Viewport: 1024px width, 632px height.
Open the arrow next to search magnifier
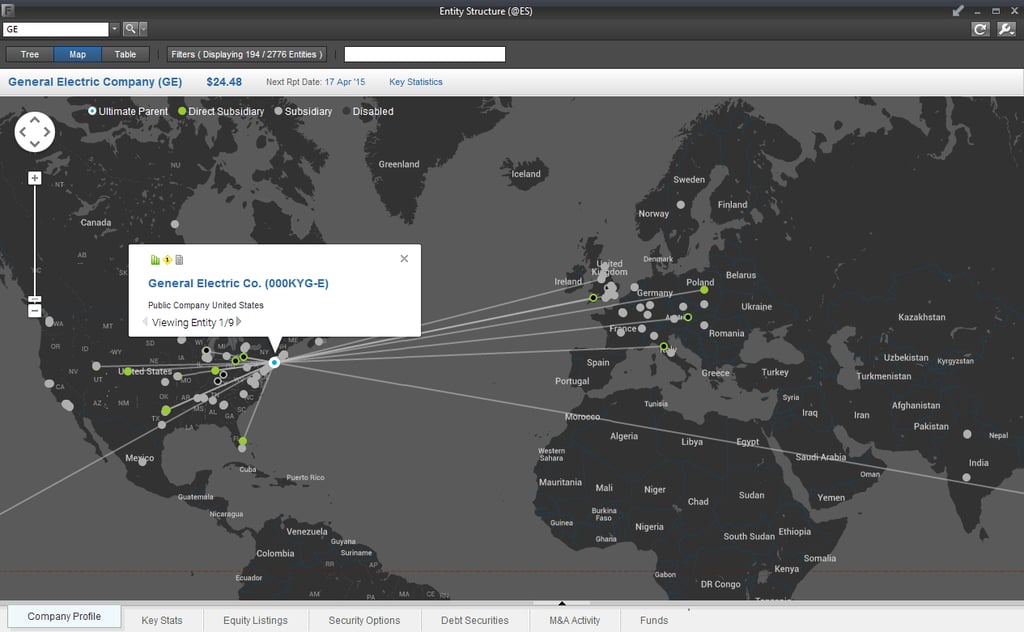click(143, 29)
